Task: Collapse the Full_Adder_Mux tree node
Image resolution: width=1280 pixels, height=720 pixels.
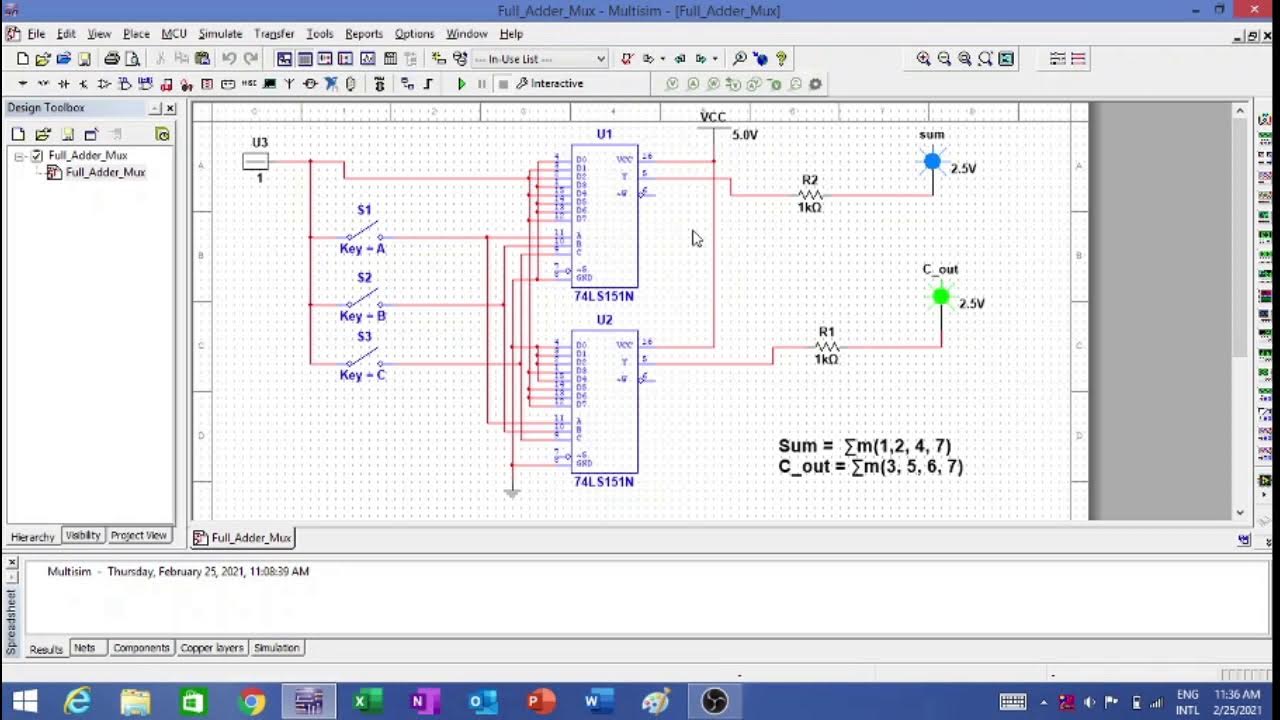Action: (19, 156)
